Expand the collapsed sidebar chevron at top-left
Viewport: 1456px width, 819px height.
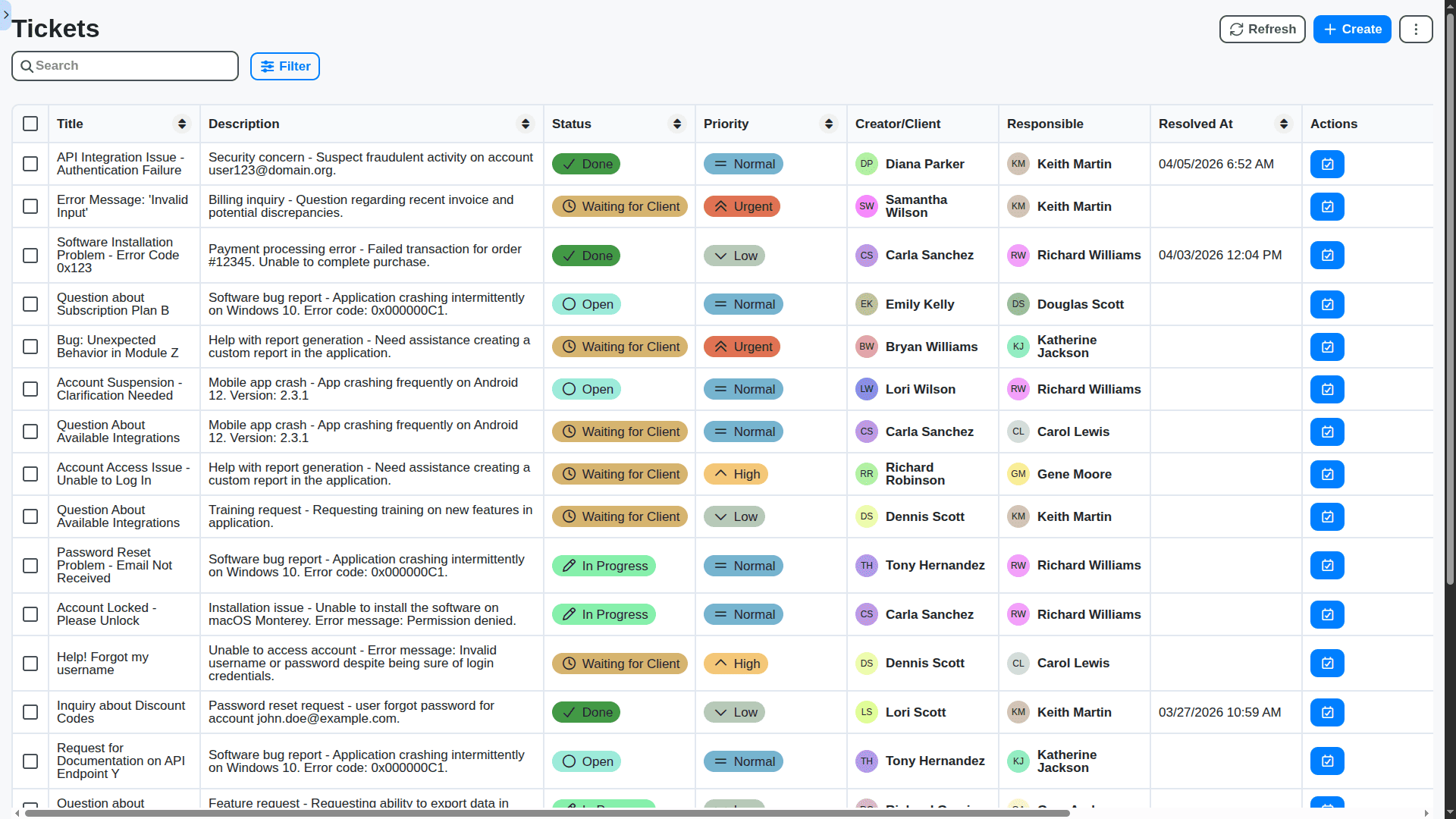(6, 14)
